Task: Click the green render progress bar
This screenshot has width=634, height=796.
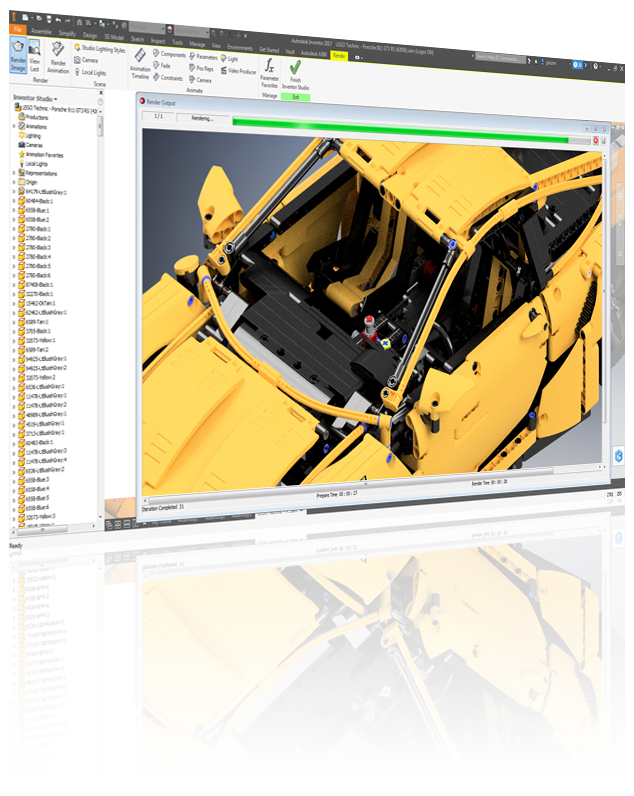Action: (x=400, y=123)
